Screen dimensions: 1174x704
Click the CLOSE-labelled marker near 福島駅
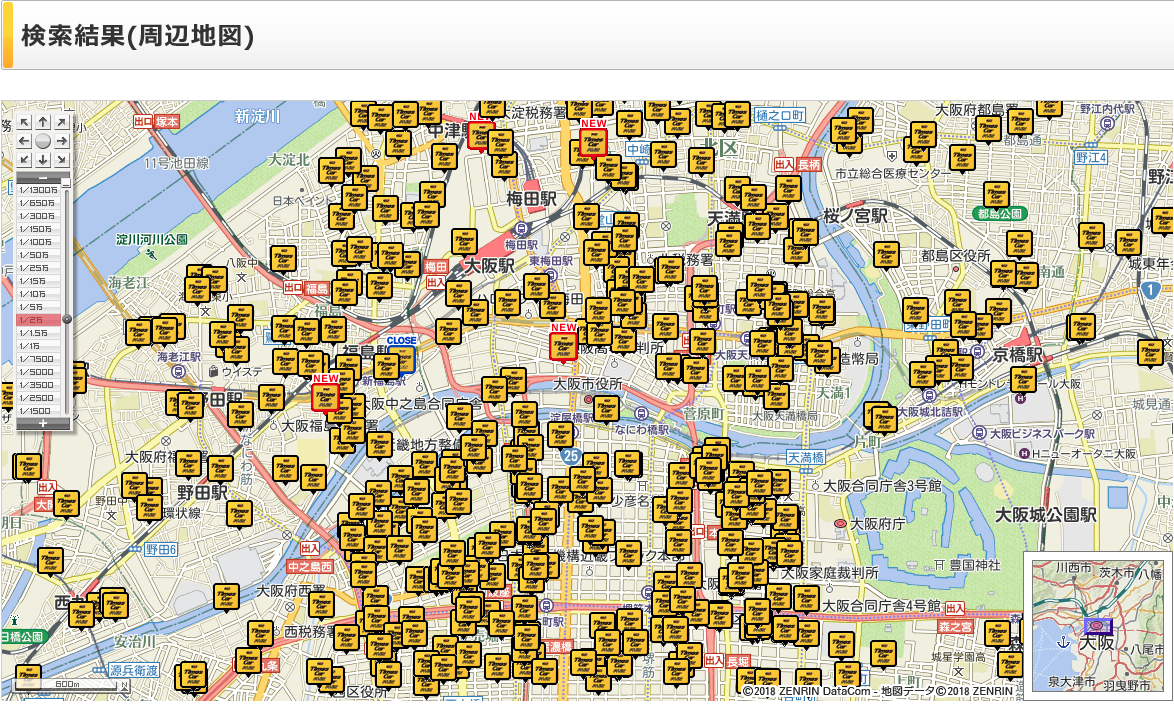coord(402,359)
